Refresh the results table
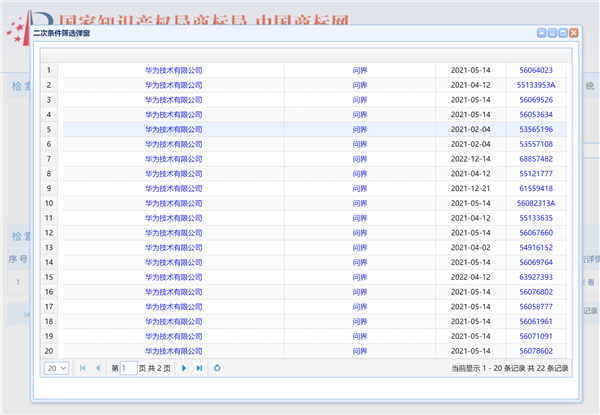 click(x=217, y=368)
